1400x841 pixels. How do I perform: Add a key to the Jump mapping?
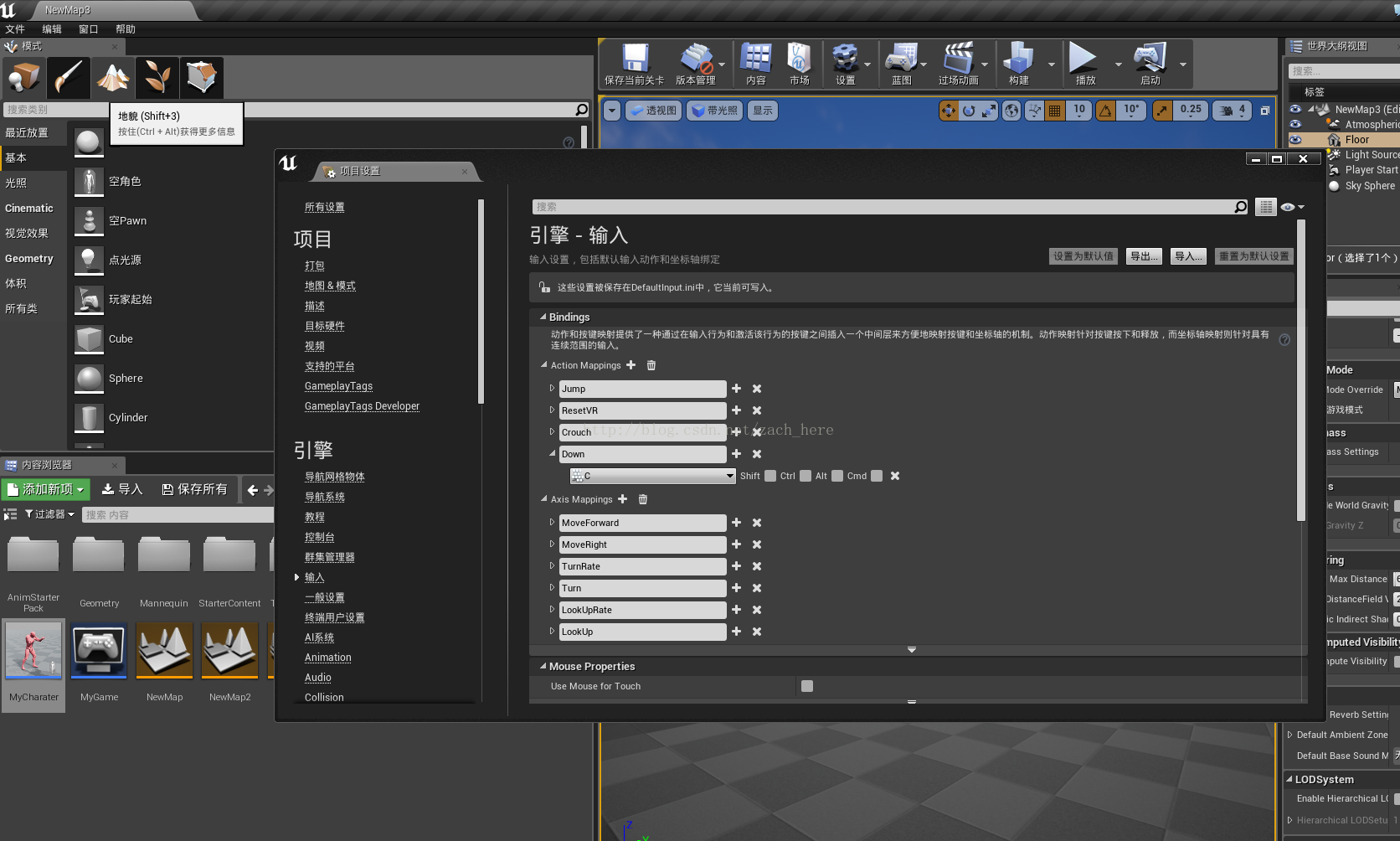coord(737,389)
